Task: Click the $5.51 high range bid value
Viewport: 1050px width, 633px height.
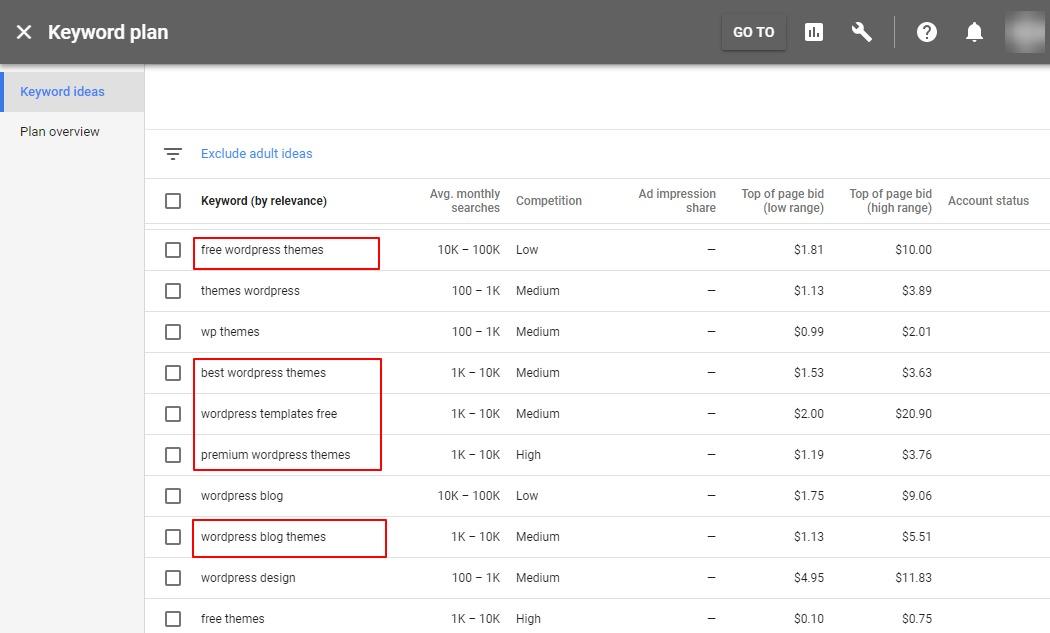Action: pos(917,537)
